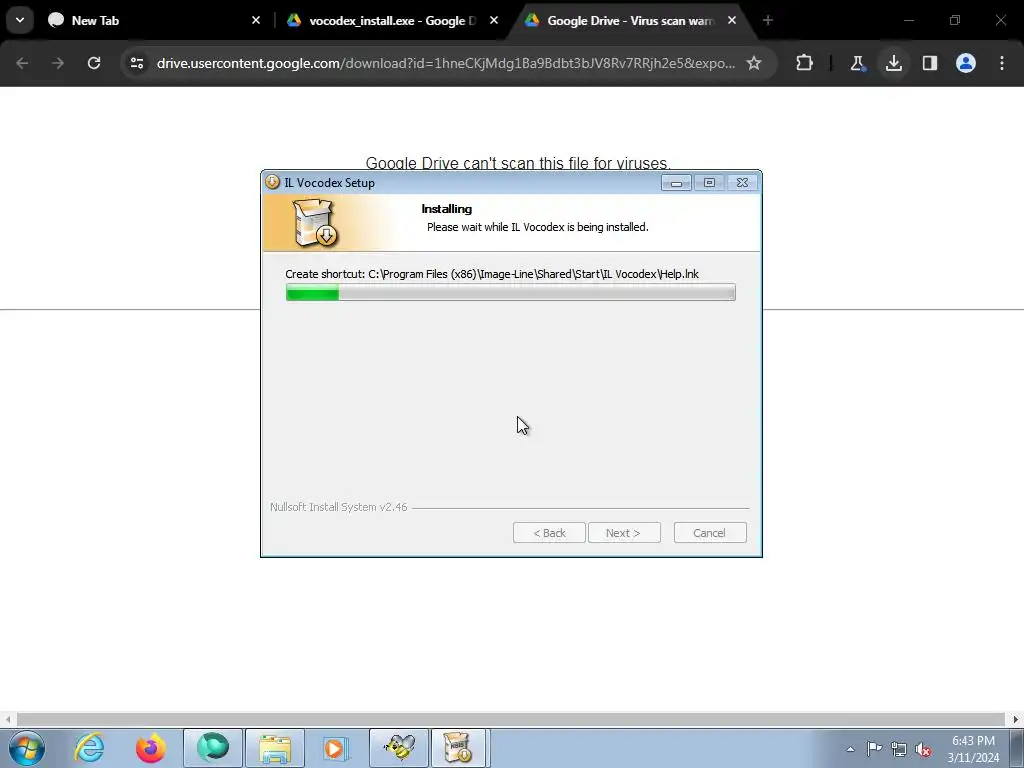Open Windows Media Player from taskbar
Viewport: 1024px width, 768px height.
coord(336,748)
